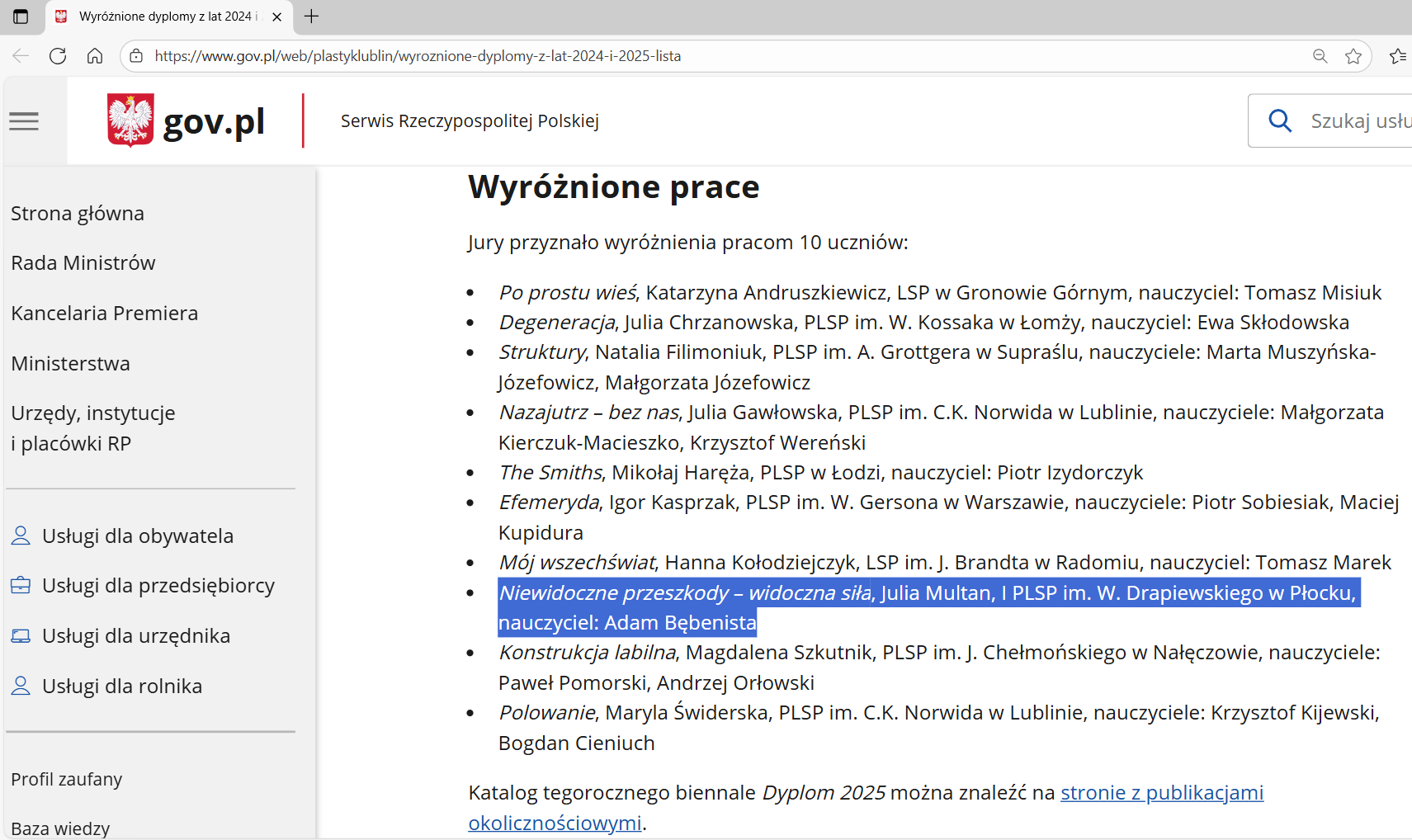Open the hamburger menu icon
Image resolution: width=1412 pixels, height=840 pixels.
[24, 121]
